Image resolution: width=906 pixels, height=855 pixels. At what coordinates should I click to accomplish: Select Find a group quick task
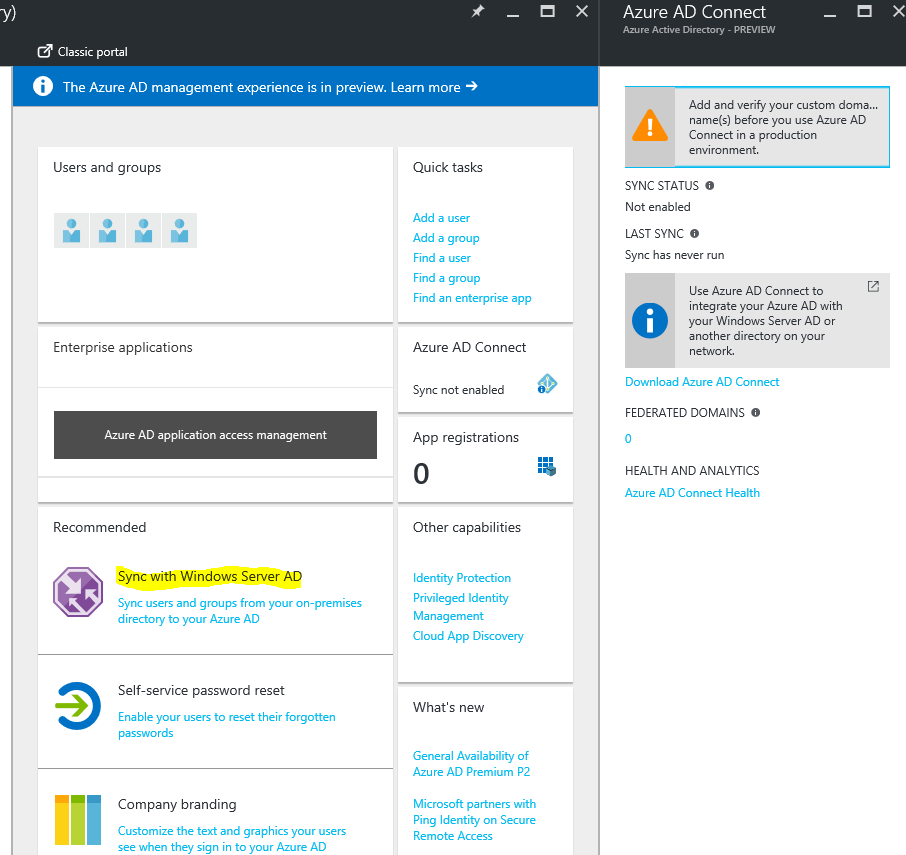click(447, 278)
